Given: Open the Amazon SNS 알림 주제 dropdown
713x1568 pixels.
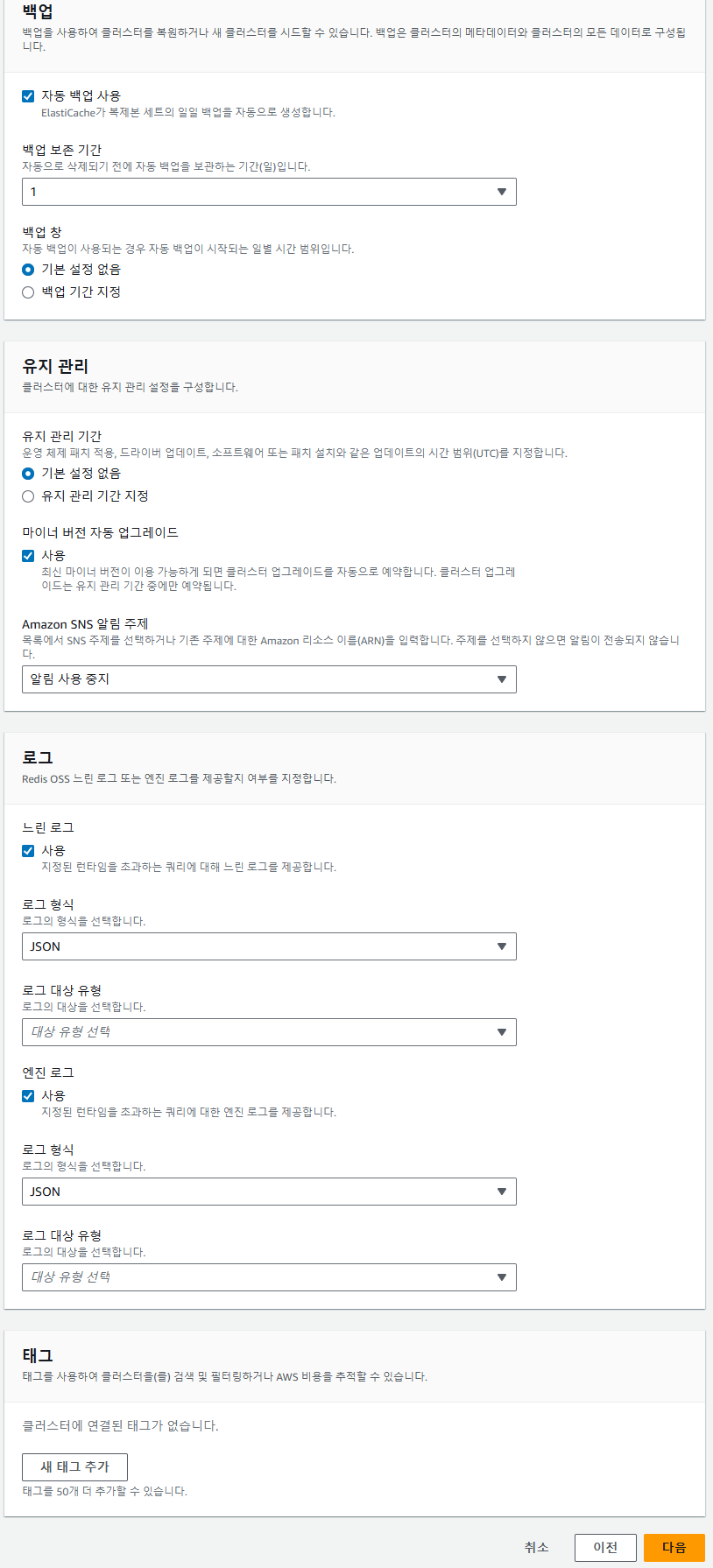Looking at the screenshot, I should pos(268,679).
